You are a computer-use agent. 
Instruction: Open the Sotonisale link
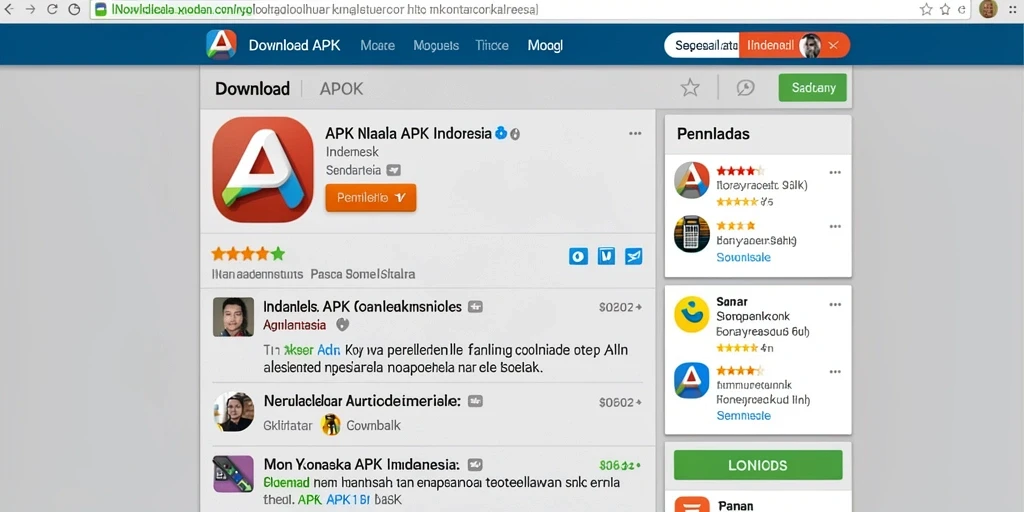[743, 257]
